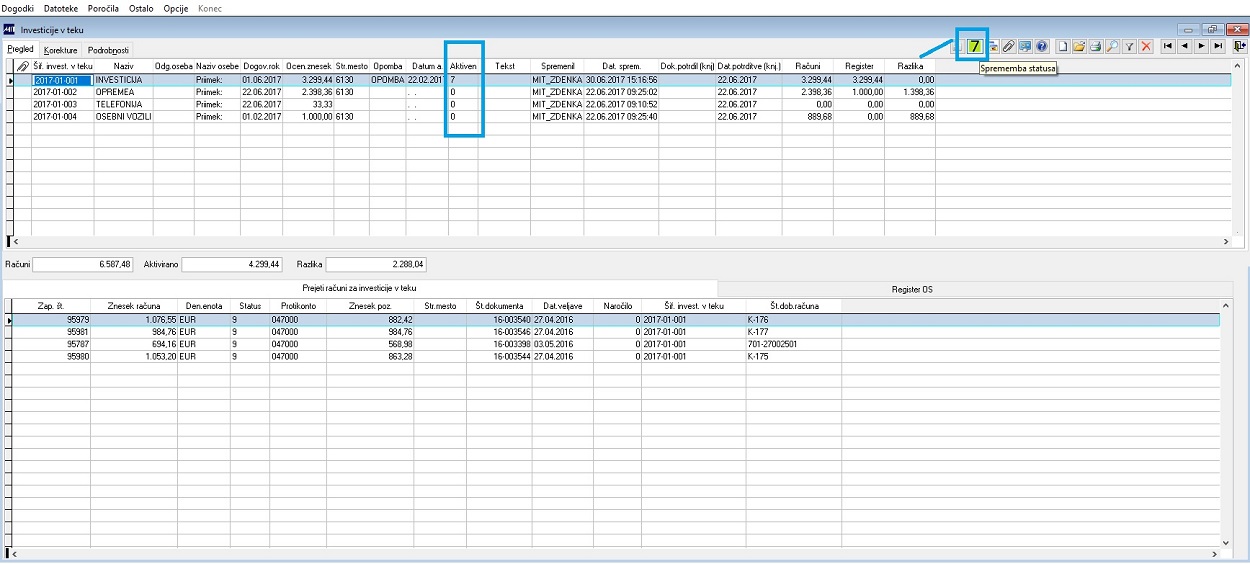The image size is (1250, 564).
Task: Click the open folder toolbar icon
Action: tap(1079, 46)
